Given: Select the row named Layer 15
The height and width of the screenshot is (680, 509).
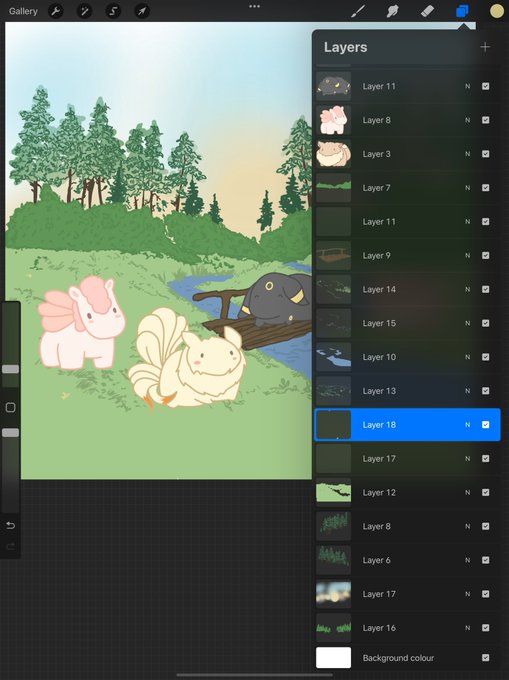Looking at the screenshot, I should pyautogui.click(x=407, y=323).
